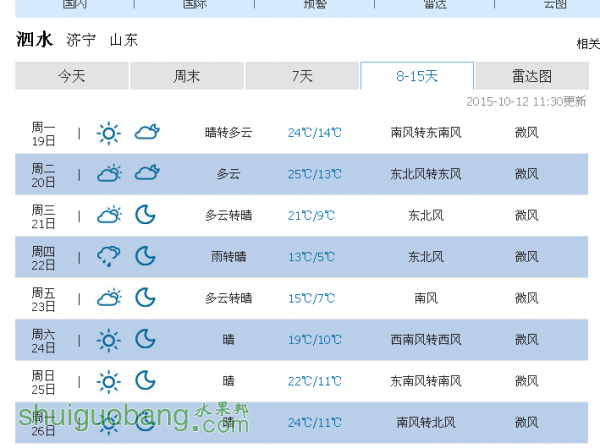Click the wind text 南风转东南风
Screen dimensions: 600x448
tap(426, 133)
